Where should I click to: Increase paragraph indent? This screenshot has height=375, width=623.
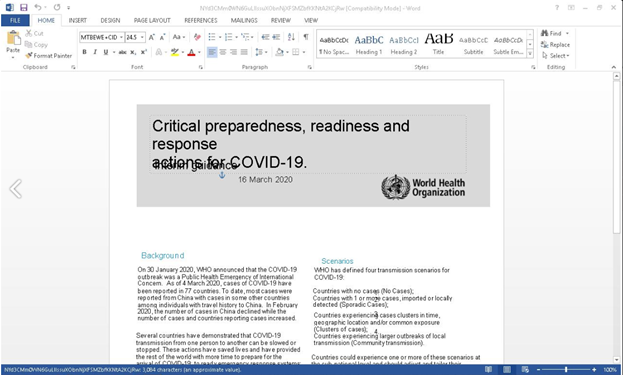[276, 37]
